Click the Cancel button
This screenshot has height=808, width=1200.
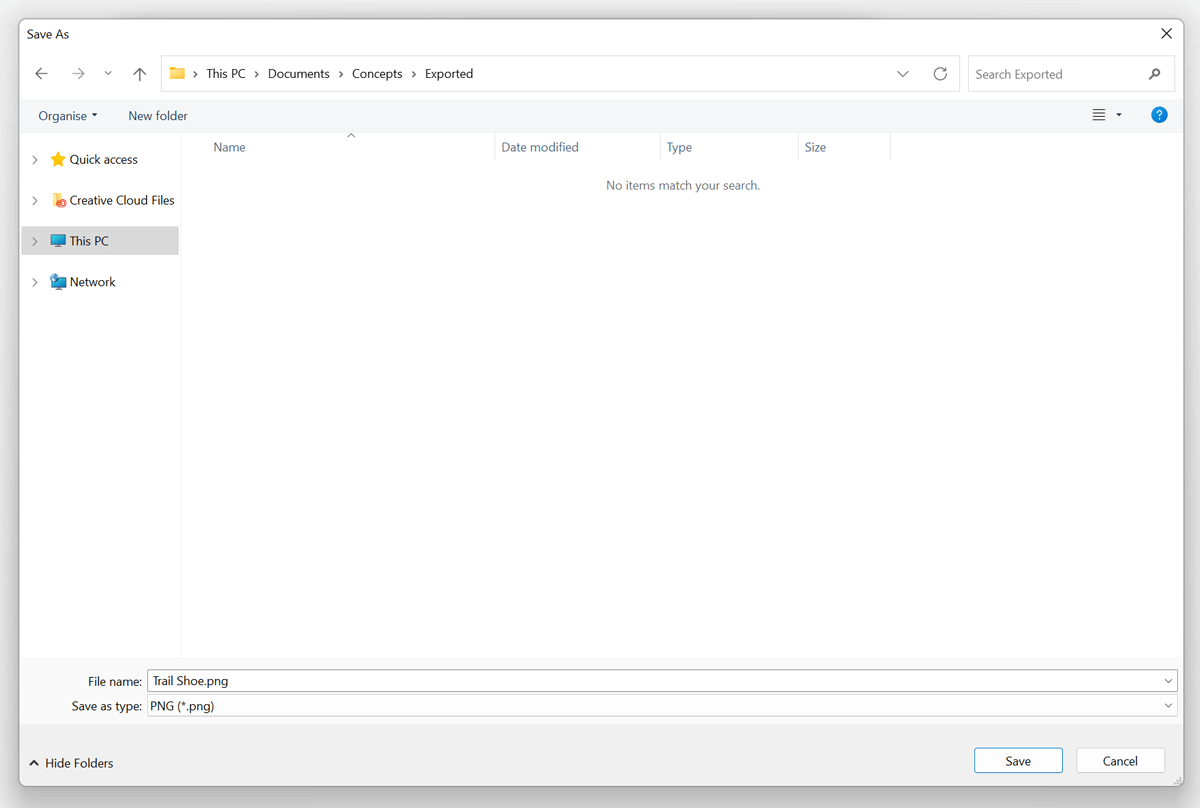[x=1120, y=761]
